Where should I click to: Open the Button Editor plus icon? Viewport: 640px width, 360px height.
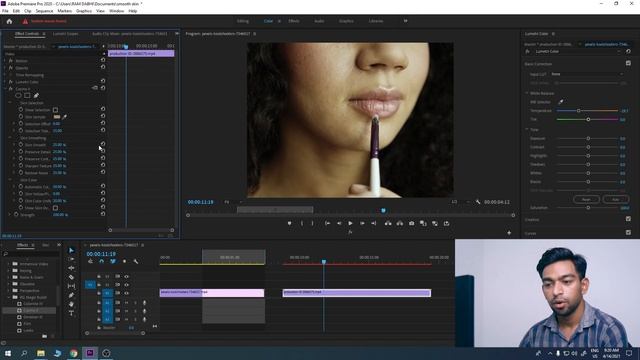pyautogui.click(x=509, y=233)
